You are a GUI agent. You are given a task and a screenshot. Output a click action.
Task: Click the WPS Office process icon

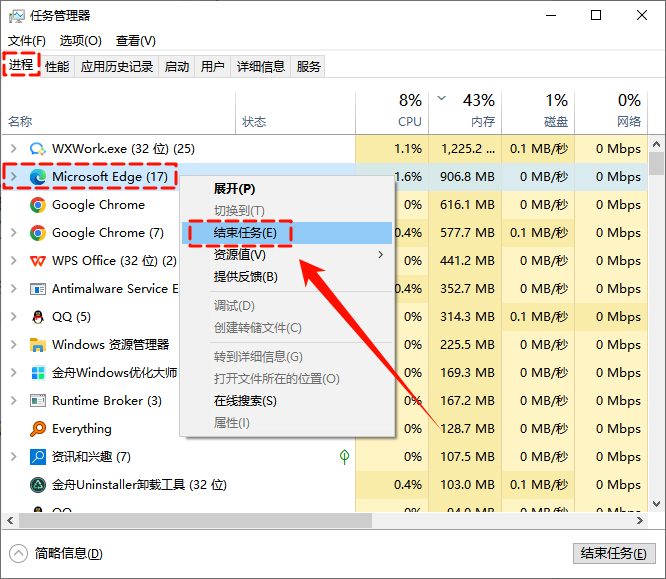(38, 261)
